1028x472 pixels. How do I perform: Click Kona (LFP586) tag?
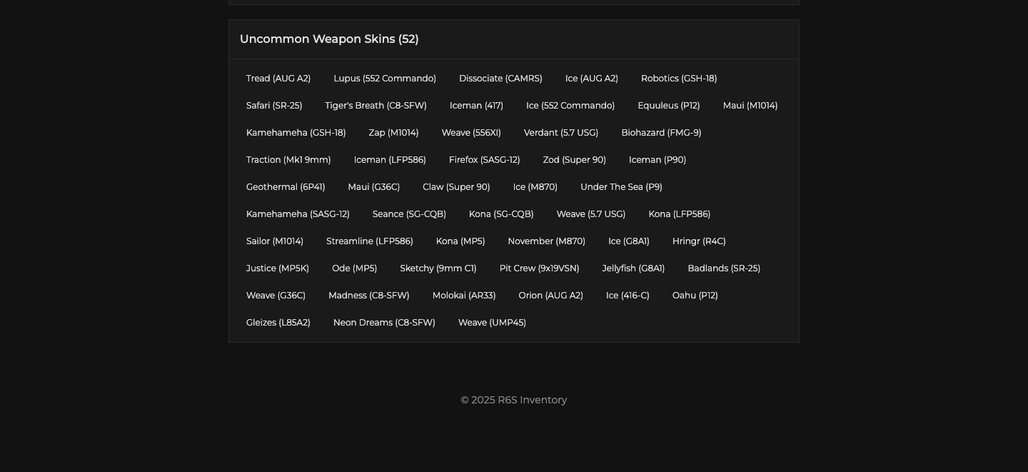click(x=679, y=214)
